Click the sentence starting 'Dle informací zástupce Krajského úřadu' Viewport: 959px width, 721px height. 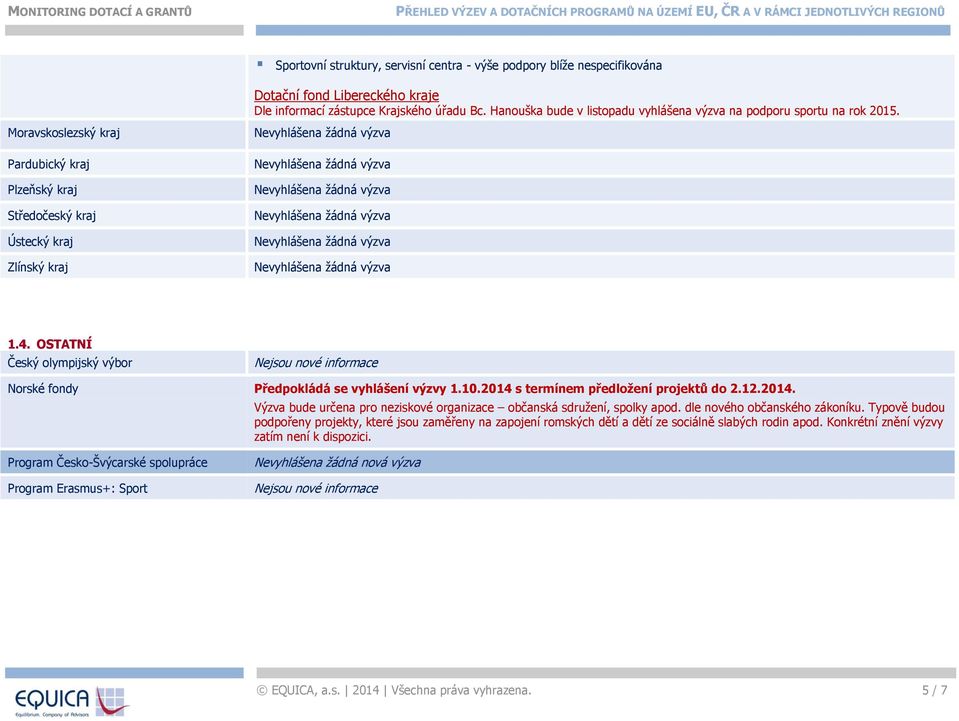click(577, 111)
